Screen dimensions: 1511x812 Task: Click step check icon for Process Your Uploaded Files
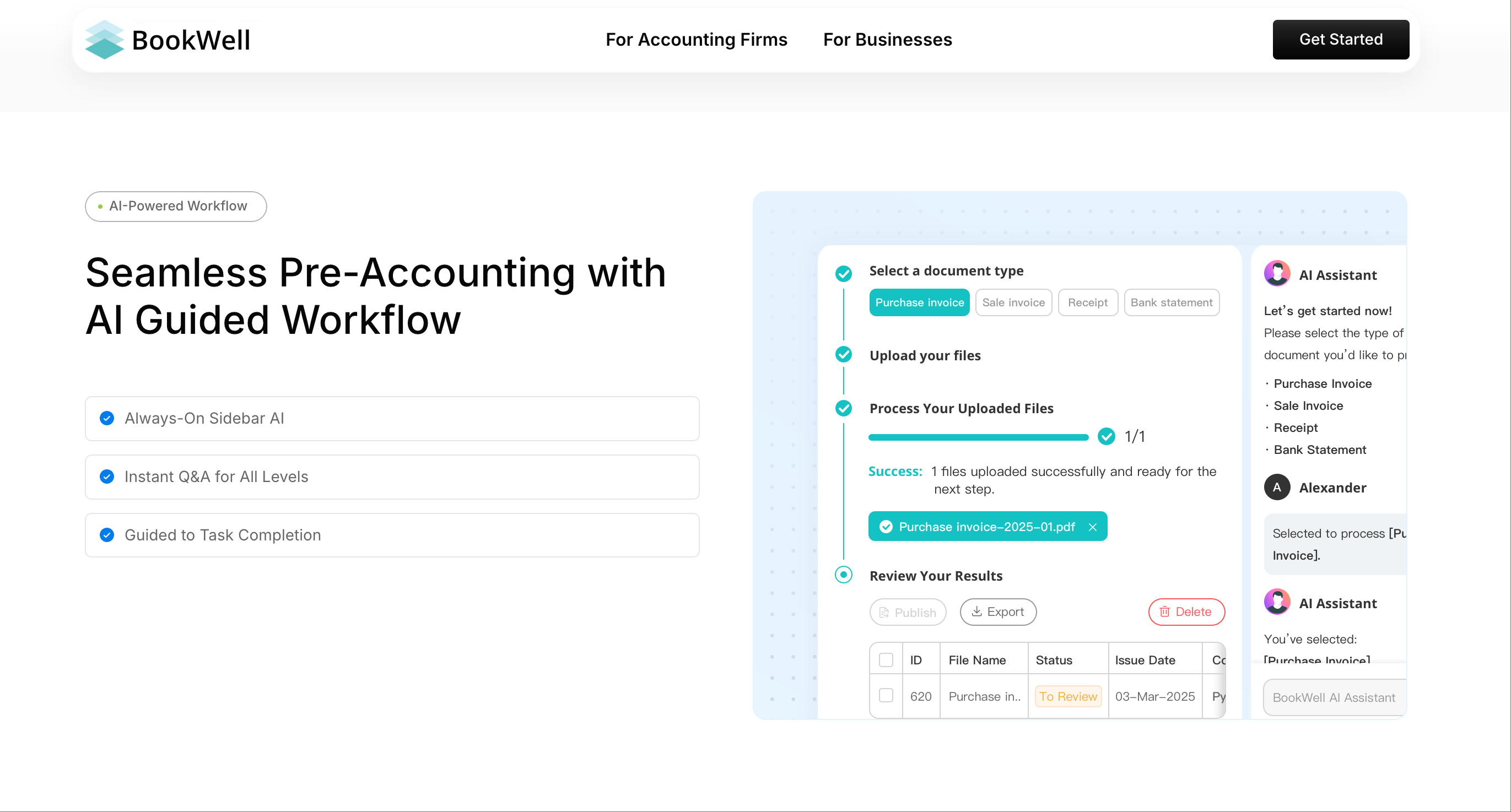click(844, 408)
